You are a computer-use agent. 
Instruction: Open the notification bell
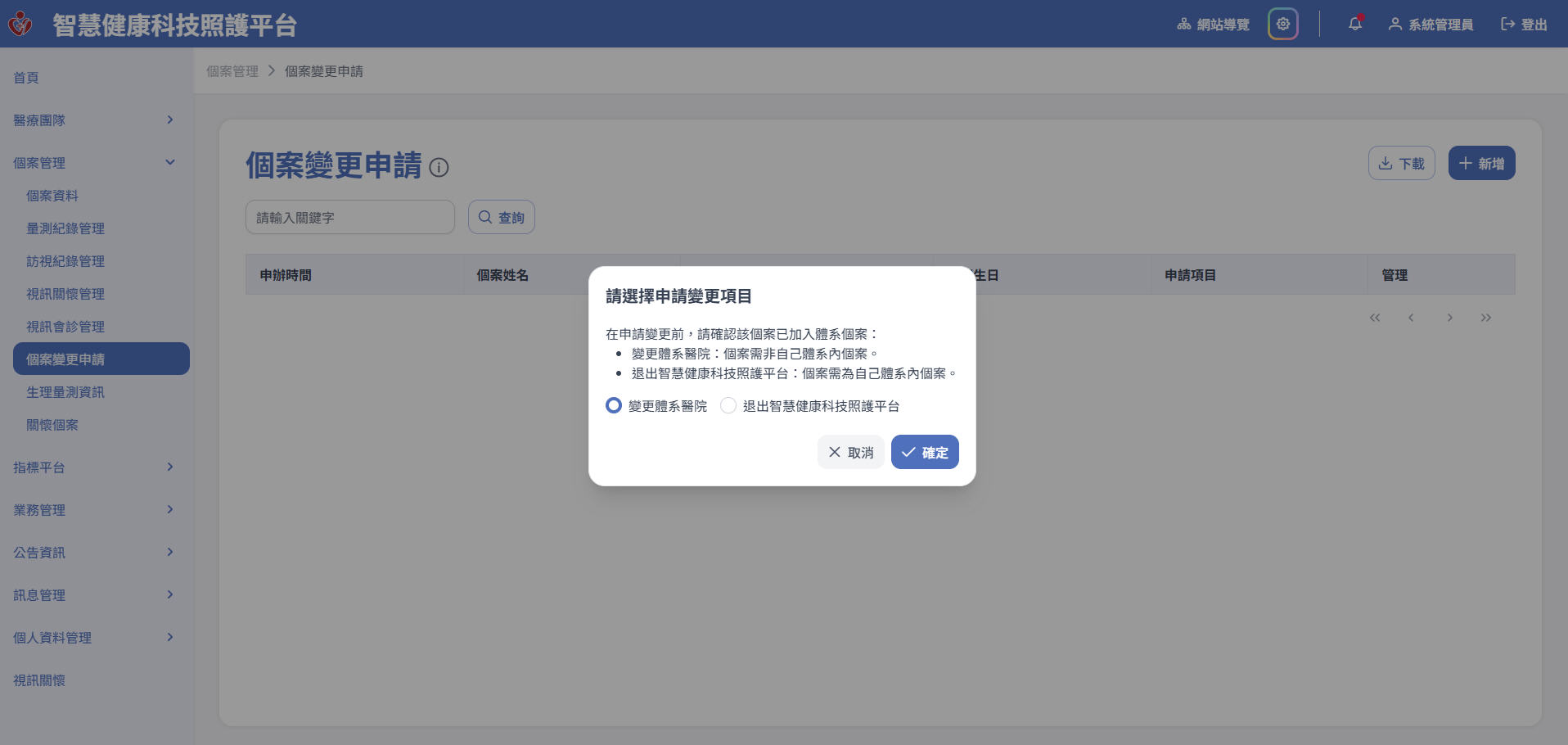(x=1355, y=24)
